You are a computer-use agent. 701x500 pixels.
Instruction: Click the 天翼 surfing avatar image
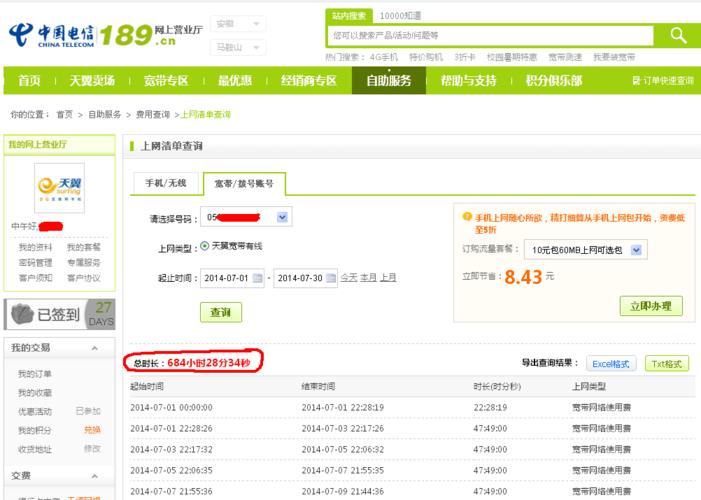pyautogui.click(x=59, y=188)
